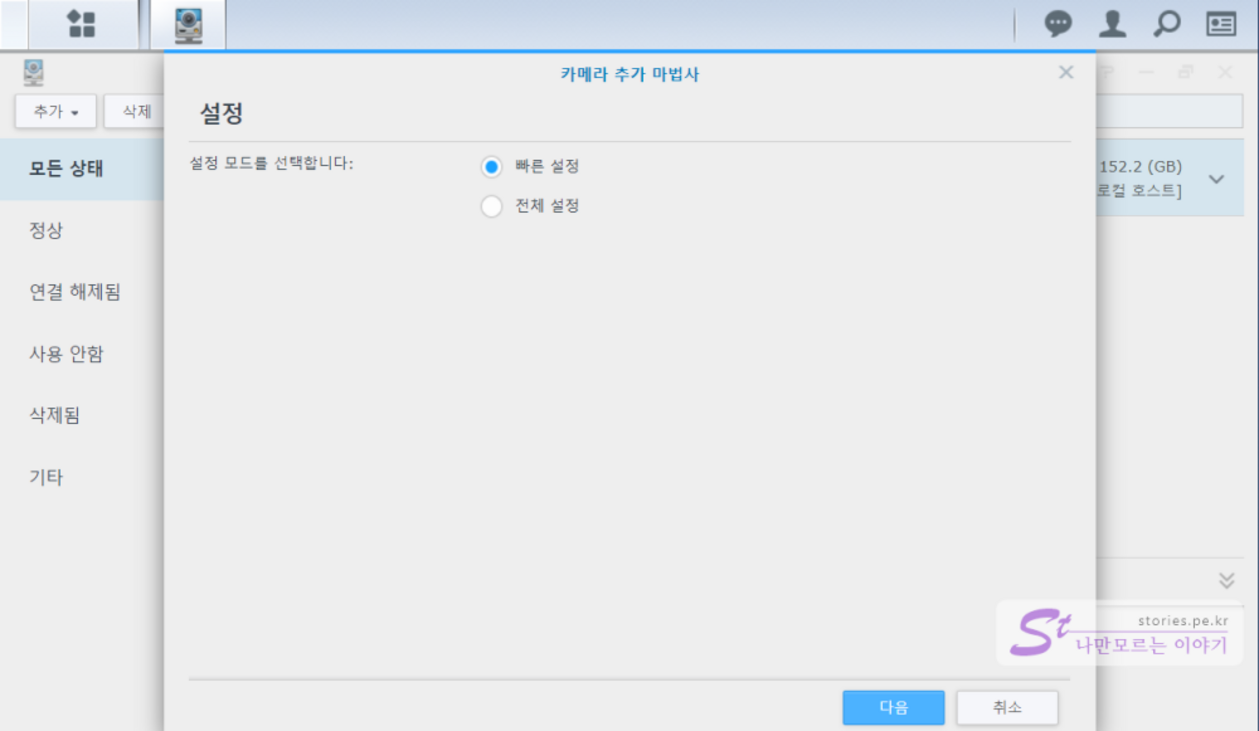Open user account options icon
This screenshot has width=1259, height=731.
coord(1112,24)
